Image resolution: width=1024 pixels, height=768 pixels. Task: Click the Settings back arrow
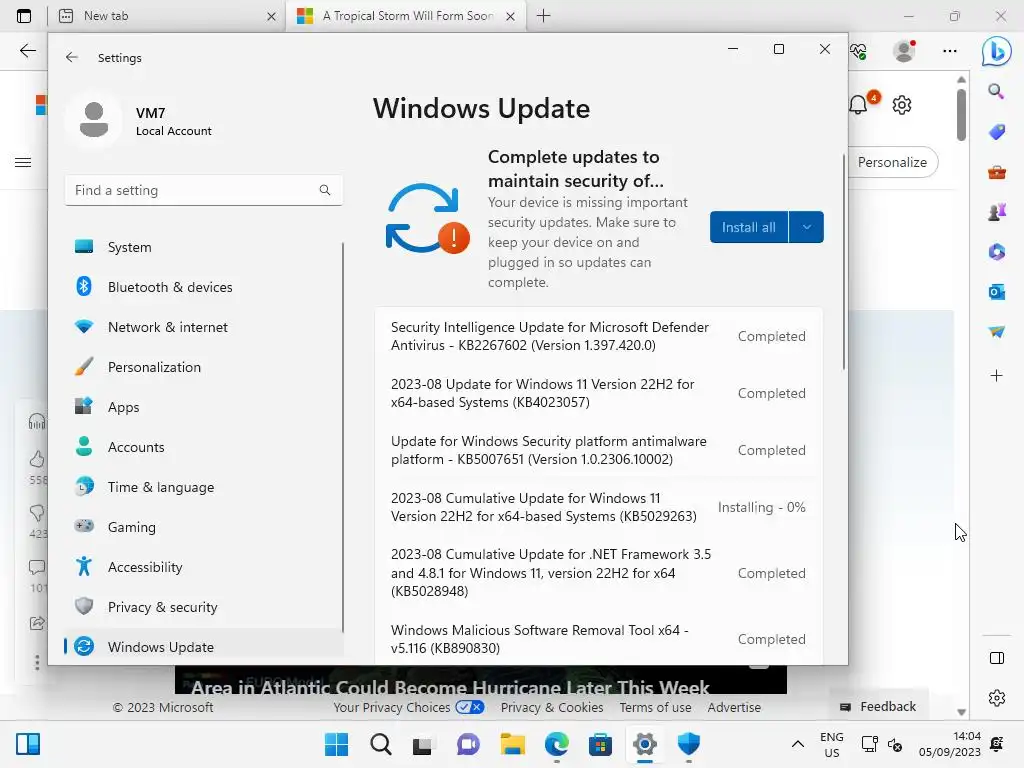pos(72,57)
